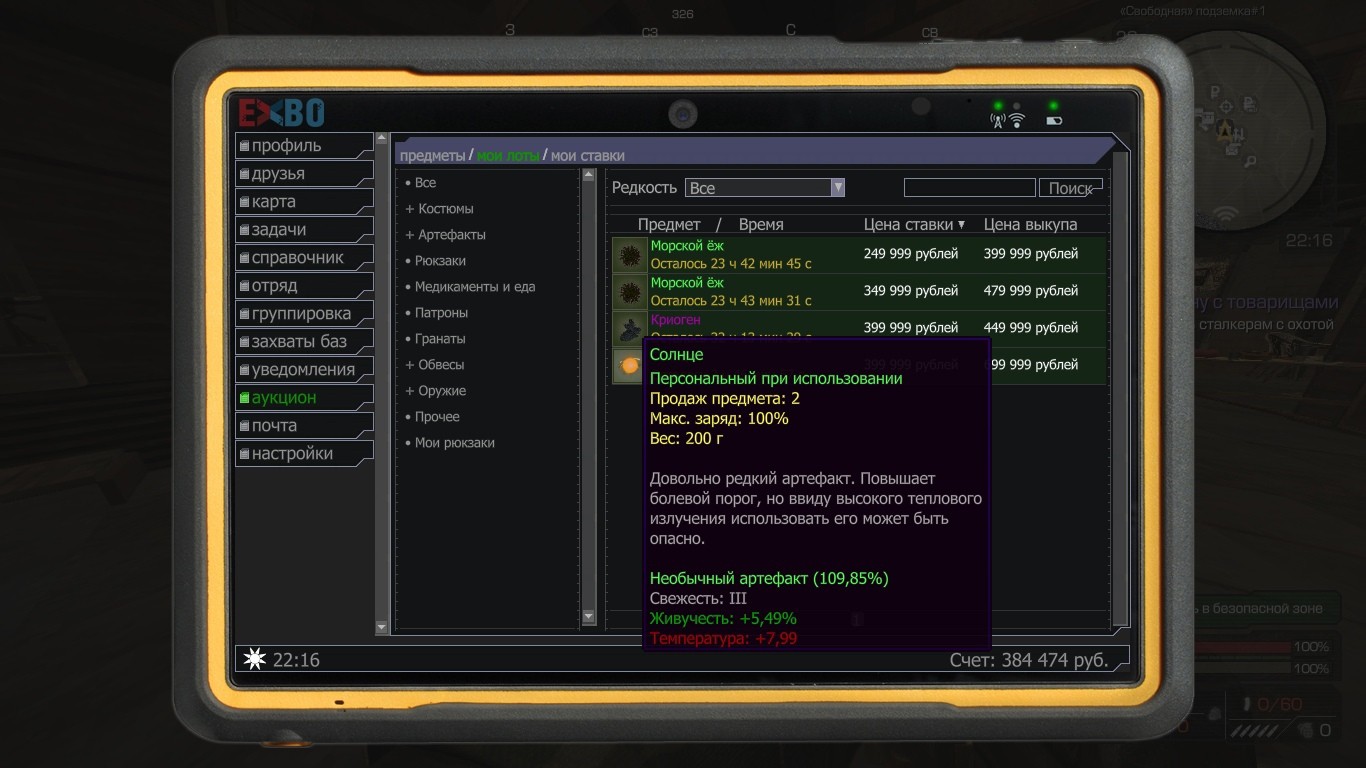This screenshot has width=1366, height=768.
Task: Click the Счет: 384 474 руб. balance
Action: pos(1029,660)
